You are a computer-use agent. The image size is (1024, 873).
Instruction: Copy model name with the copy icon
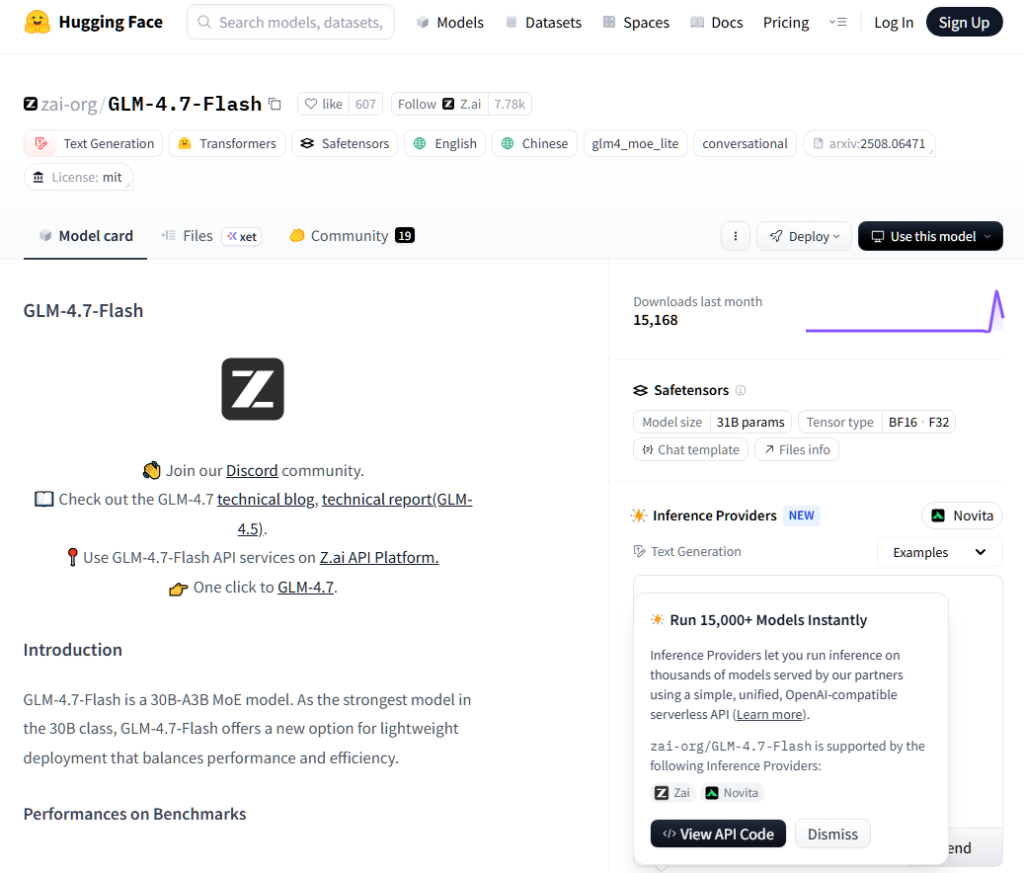(x=275, y=104)
